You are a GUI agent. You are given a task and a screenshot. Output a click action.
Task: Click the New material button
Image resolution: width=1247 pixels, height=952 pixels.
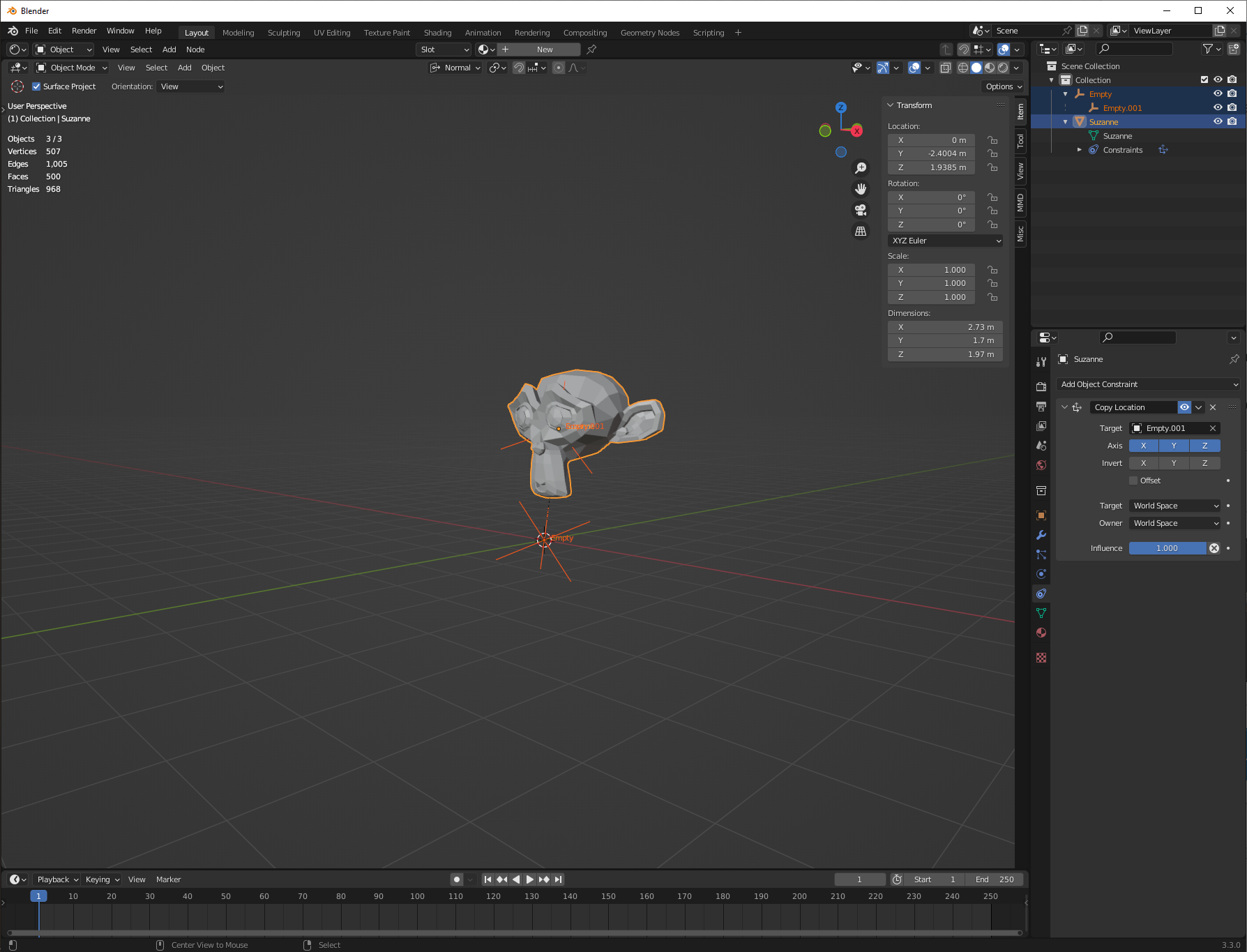coord(545,50)
